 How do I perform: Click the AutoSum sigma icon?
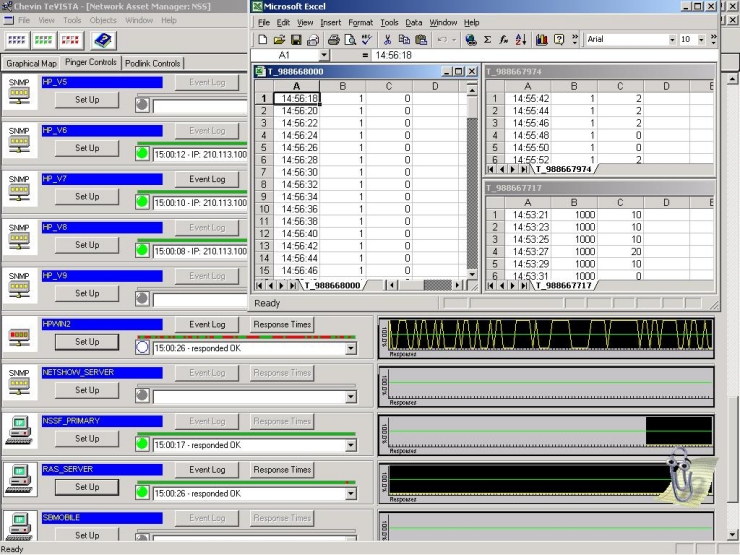(x=488, y=40)
